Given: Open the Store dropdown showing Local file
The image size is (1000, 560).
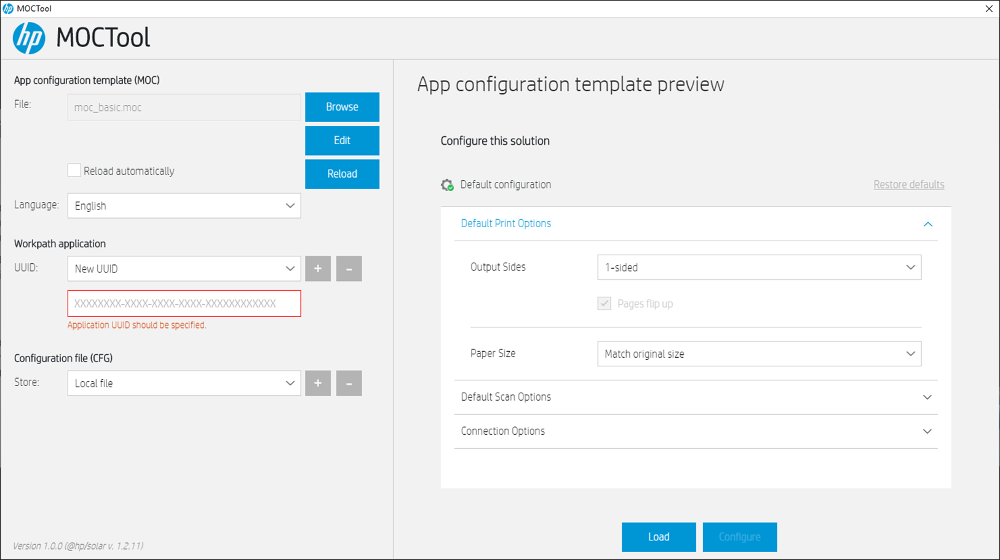Looking at the screenshot, I should tap(184, 383).
